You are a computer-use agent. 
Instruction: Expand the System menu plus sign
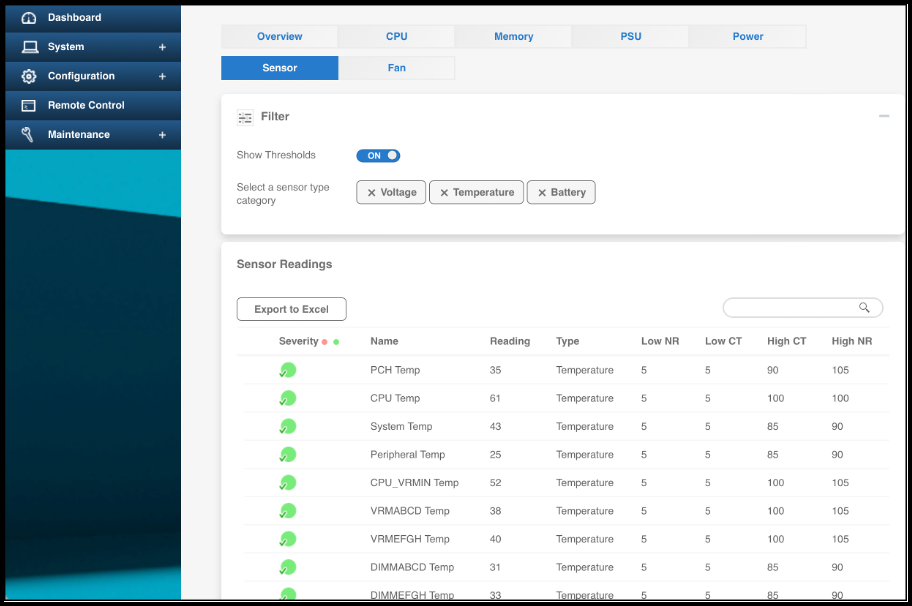[x=162, y=47]
